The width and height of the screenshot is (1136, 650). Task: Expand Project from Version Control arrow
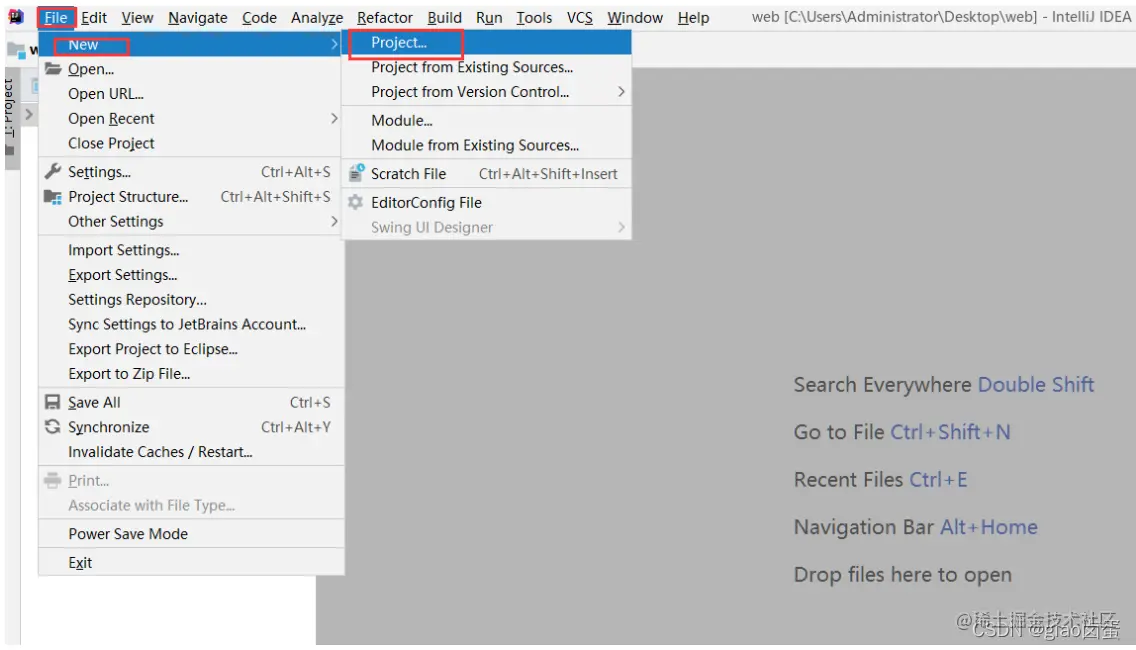[x=621, y=91]
